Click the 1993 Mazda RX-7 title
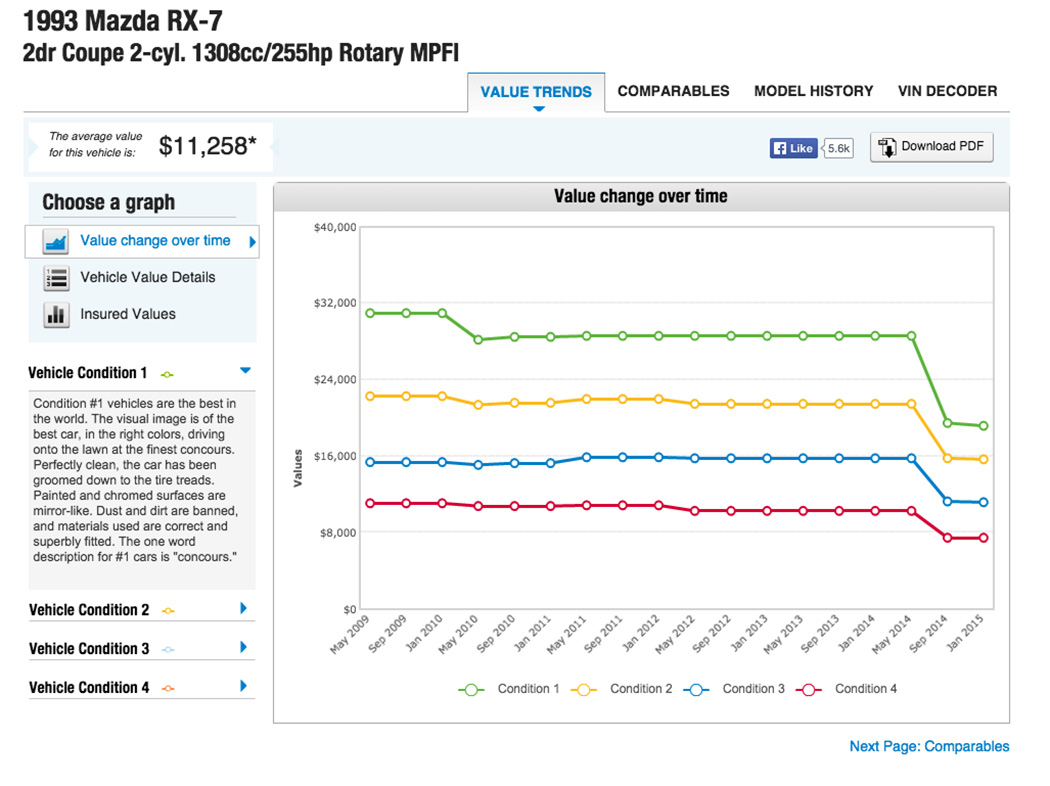This screenshot has width=1050, height=786. tap(123, 21)
